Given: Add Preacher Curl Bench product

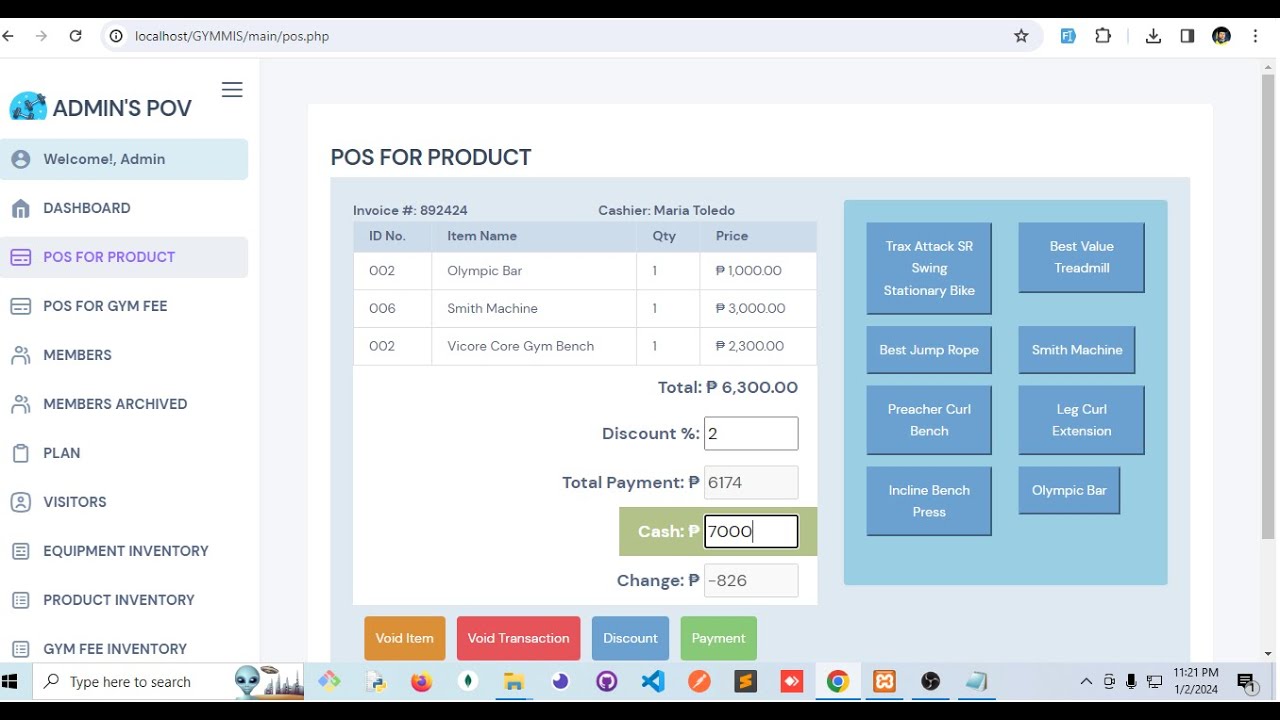Looking at the screenshot, I should tap(929, 420).
